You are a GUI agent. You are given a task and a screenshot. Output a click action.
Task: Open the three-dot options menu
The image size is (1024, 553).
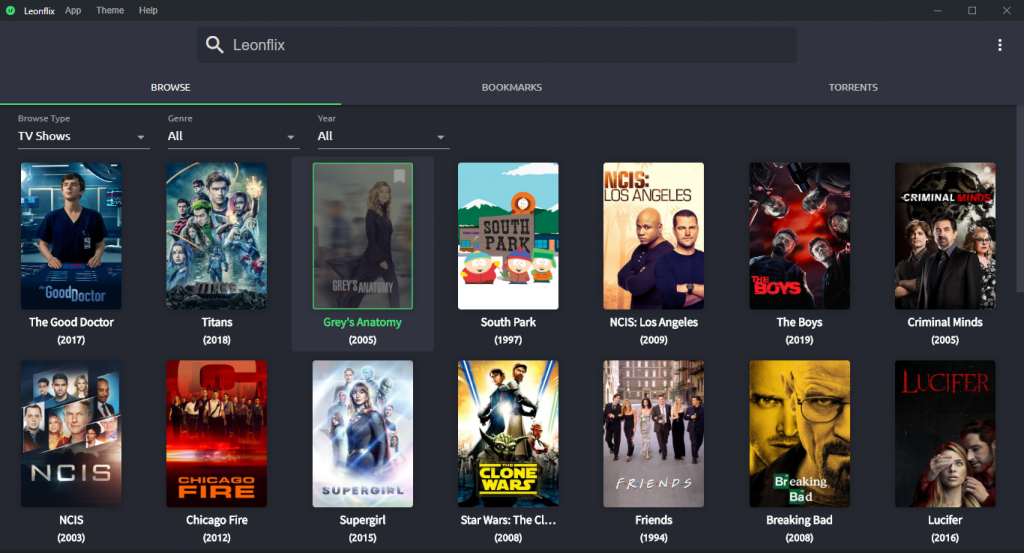pos(999,44)
